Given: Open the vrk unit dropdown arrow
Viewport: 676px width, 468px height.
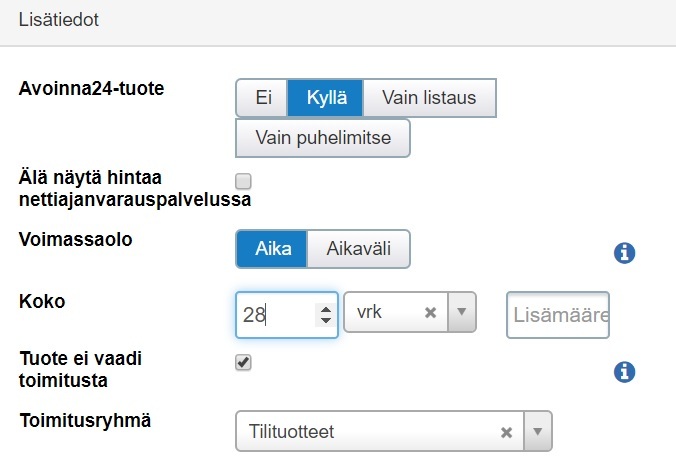Looking at the screenshot, I should (x=461, y=313).
